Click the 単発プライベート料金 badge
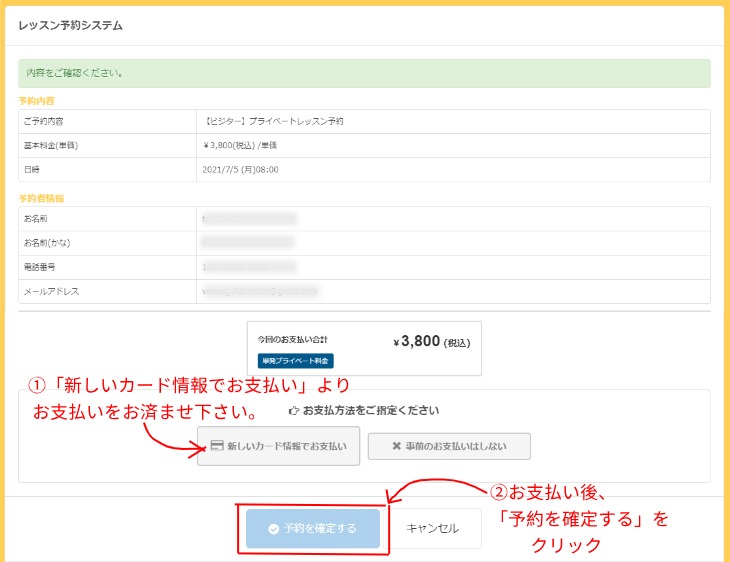This screenshot has width=730, height=562. (295, 360)
